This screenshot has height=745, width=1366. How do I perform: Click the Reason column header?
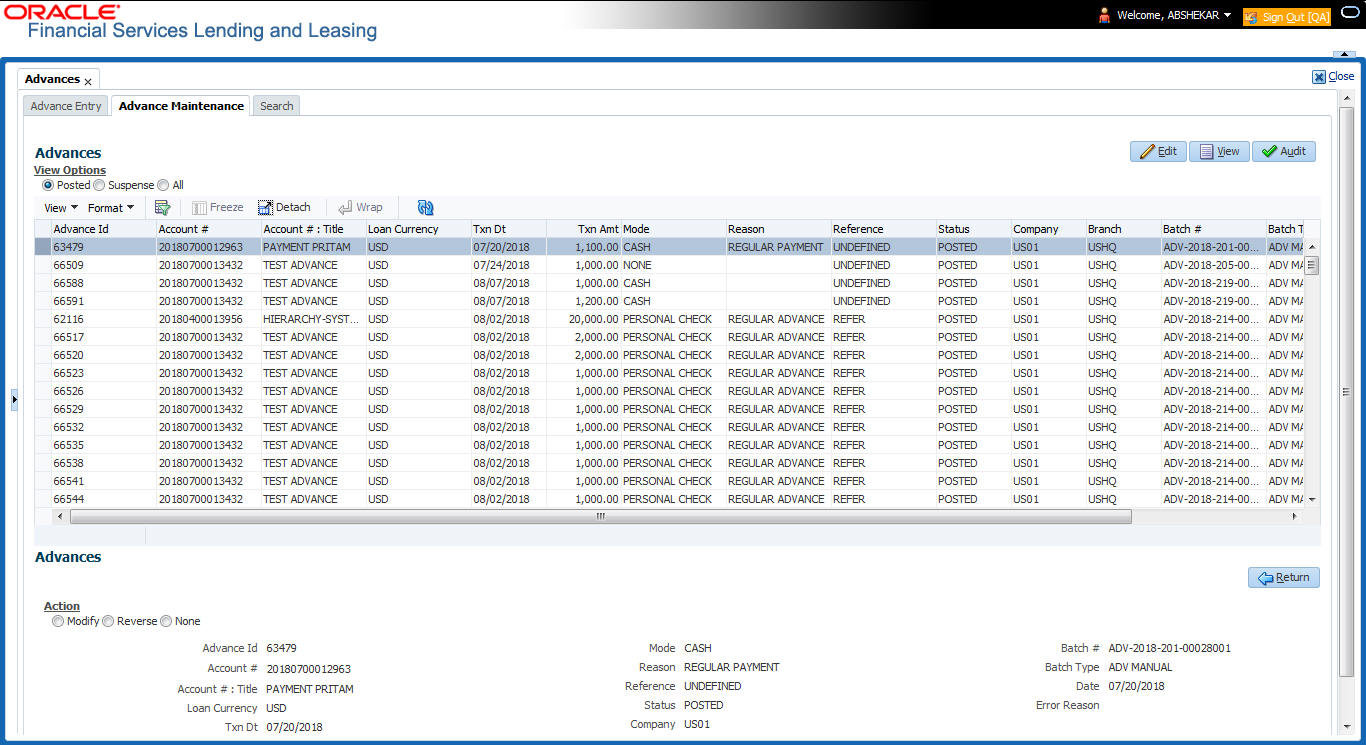(779, 229)
